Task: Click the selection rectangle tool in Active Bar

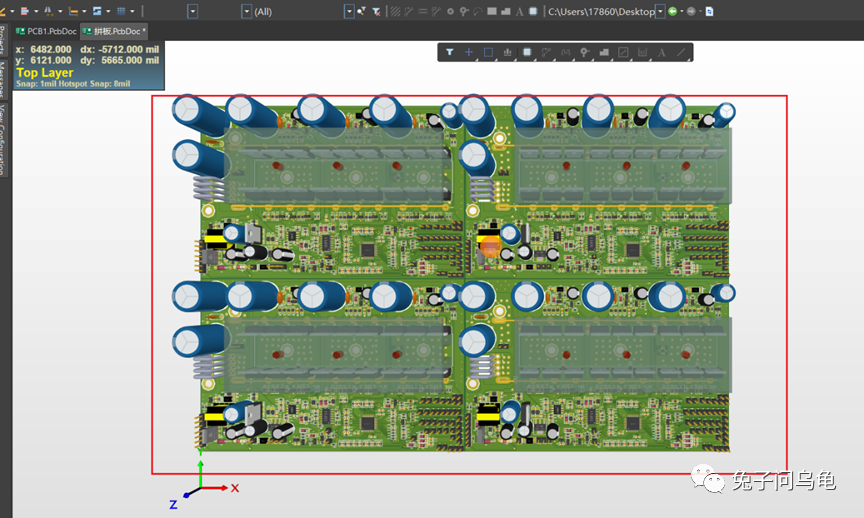Action: tap(488, 52)
